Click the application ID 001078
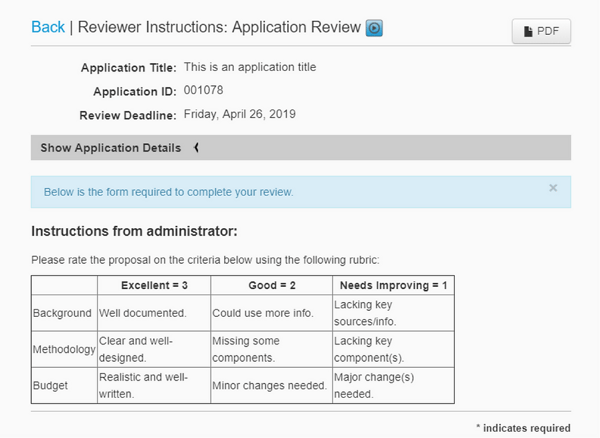 pyautogui.click(x=203, y=90)
